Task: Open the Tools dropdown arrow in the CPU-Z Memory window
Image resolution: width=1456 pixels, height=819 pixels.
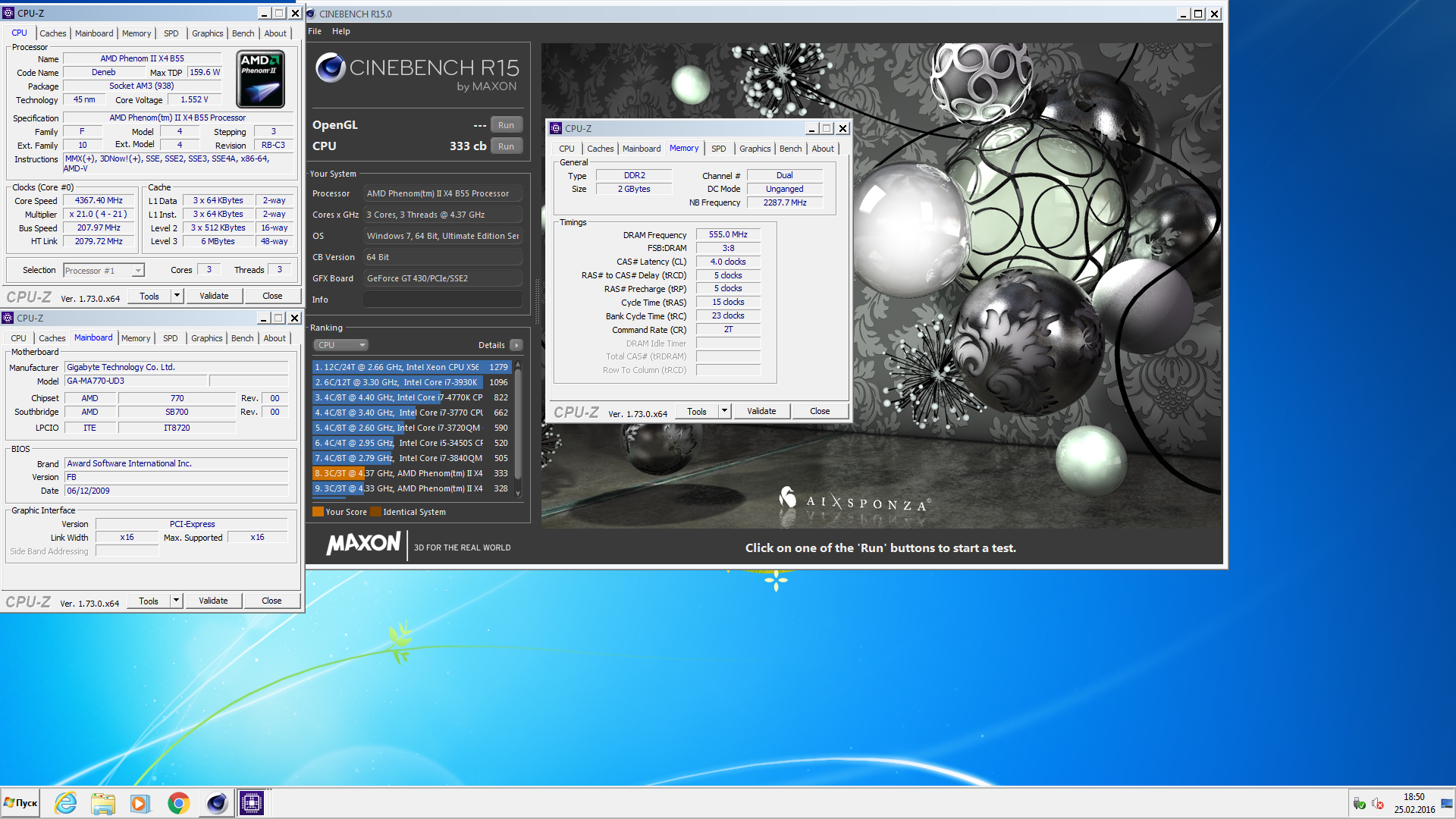Action: (x=724, y=411)
